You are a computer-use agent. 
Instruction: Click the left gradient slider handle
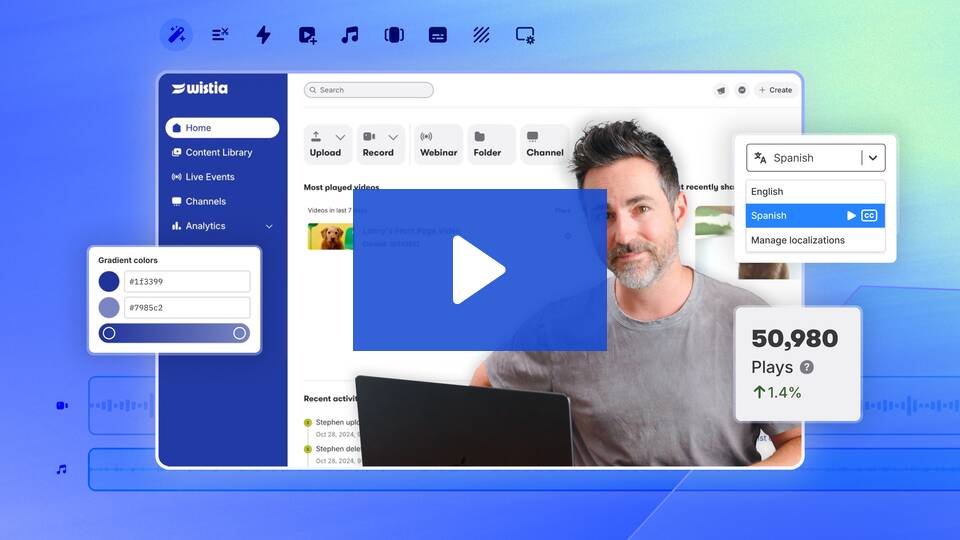tap(109, 333)
